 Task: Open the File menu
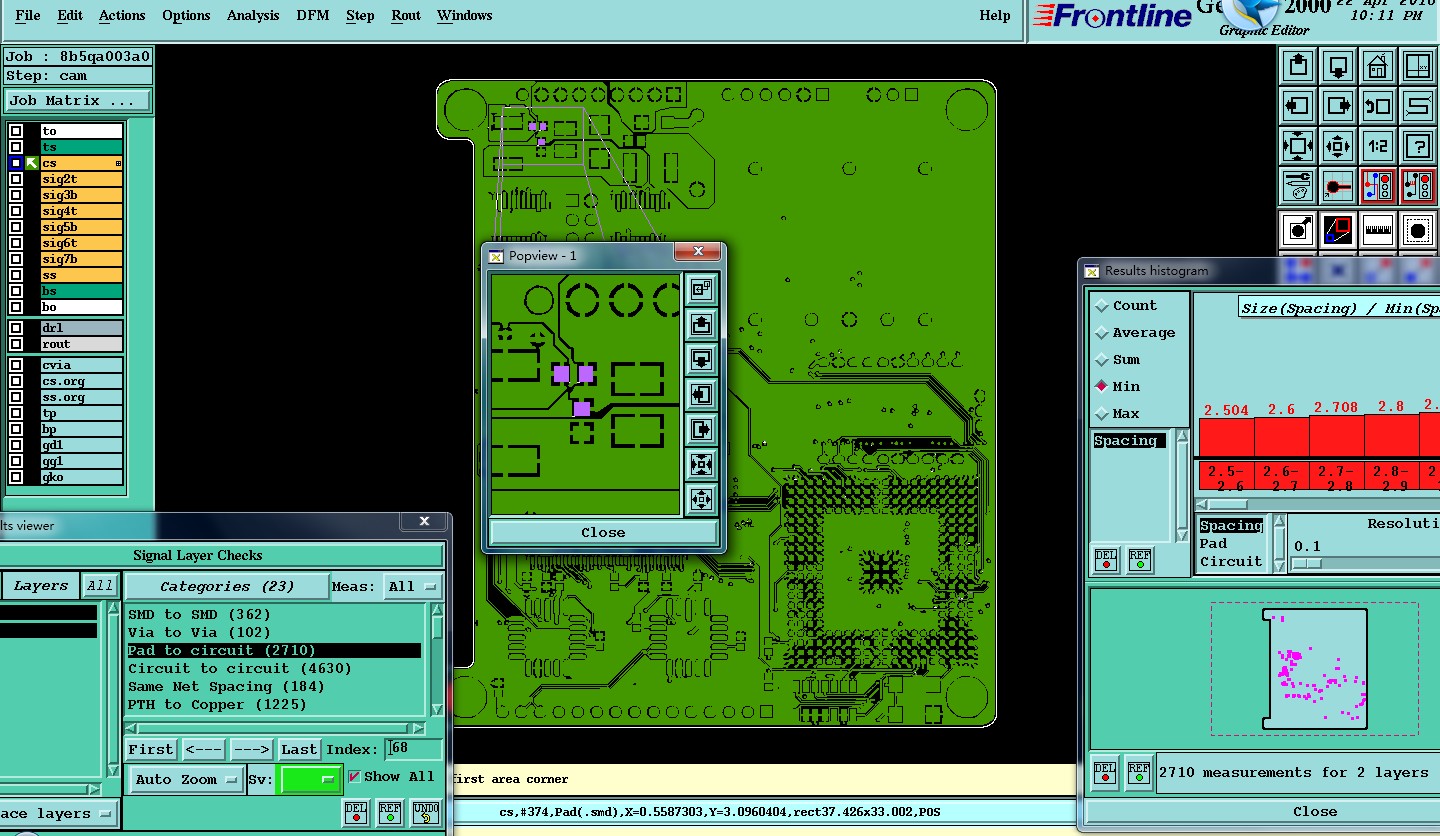28,15
